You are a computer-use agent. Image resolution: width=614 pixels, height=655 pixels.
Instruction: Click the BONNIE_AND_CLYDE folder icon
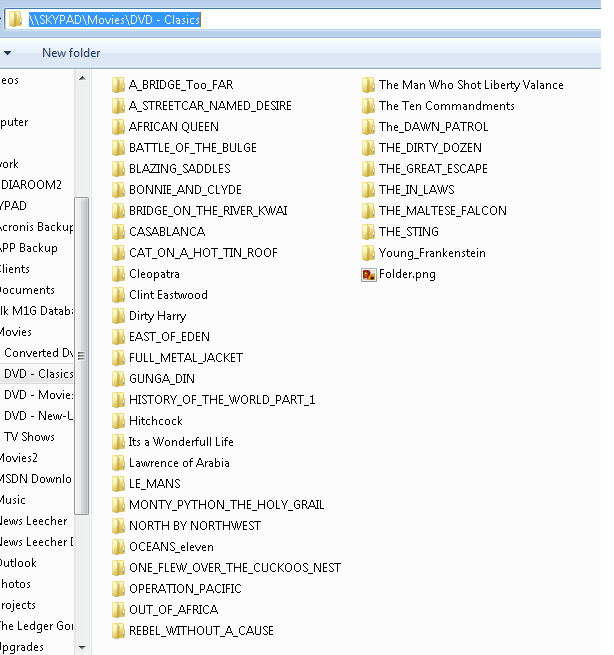tap(118, 190)
